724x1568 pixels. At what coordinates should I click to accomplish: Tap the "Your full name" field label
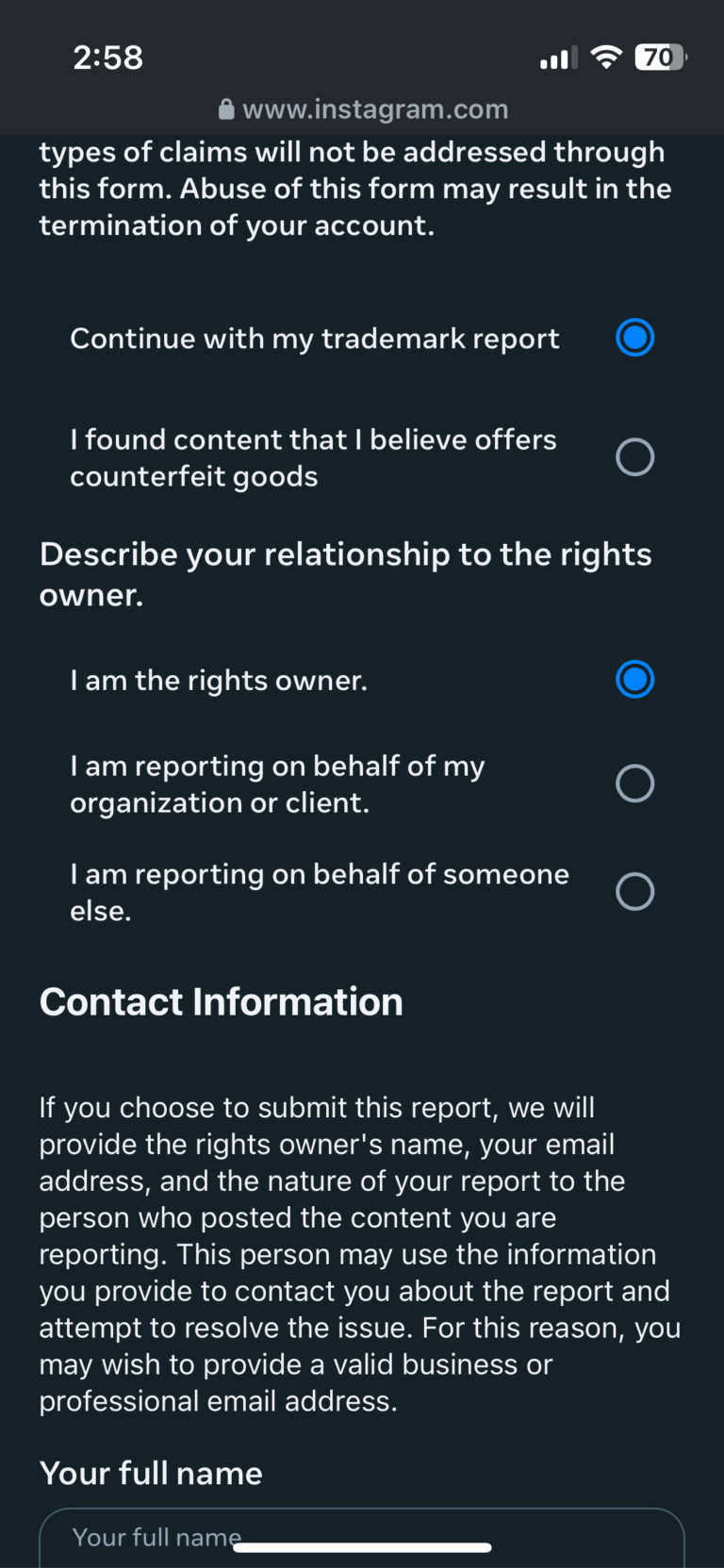[x=151, y=1472]
